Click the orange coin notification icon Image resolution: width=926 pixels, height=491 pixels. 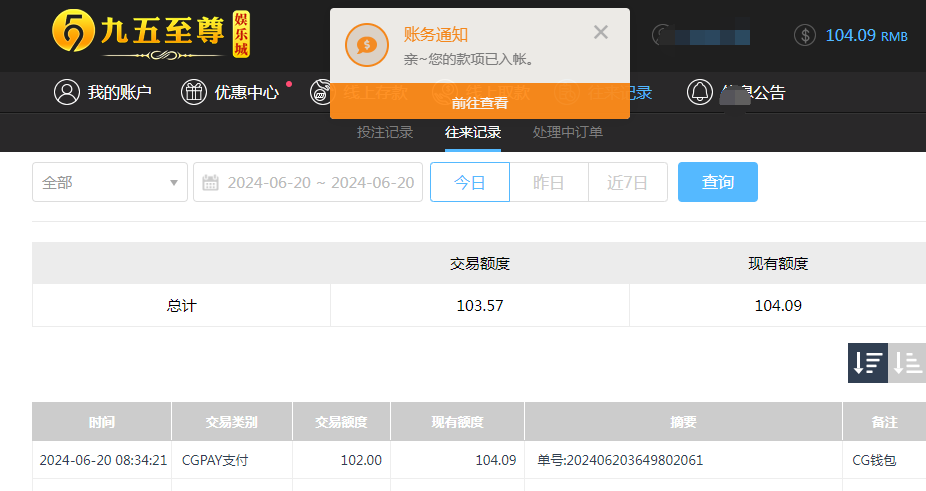click(367, 45)
